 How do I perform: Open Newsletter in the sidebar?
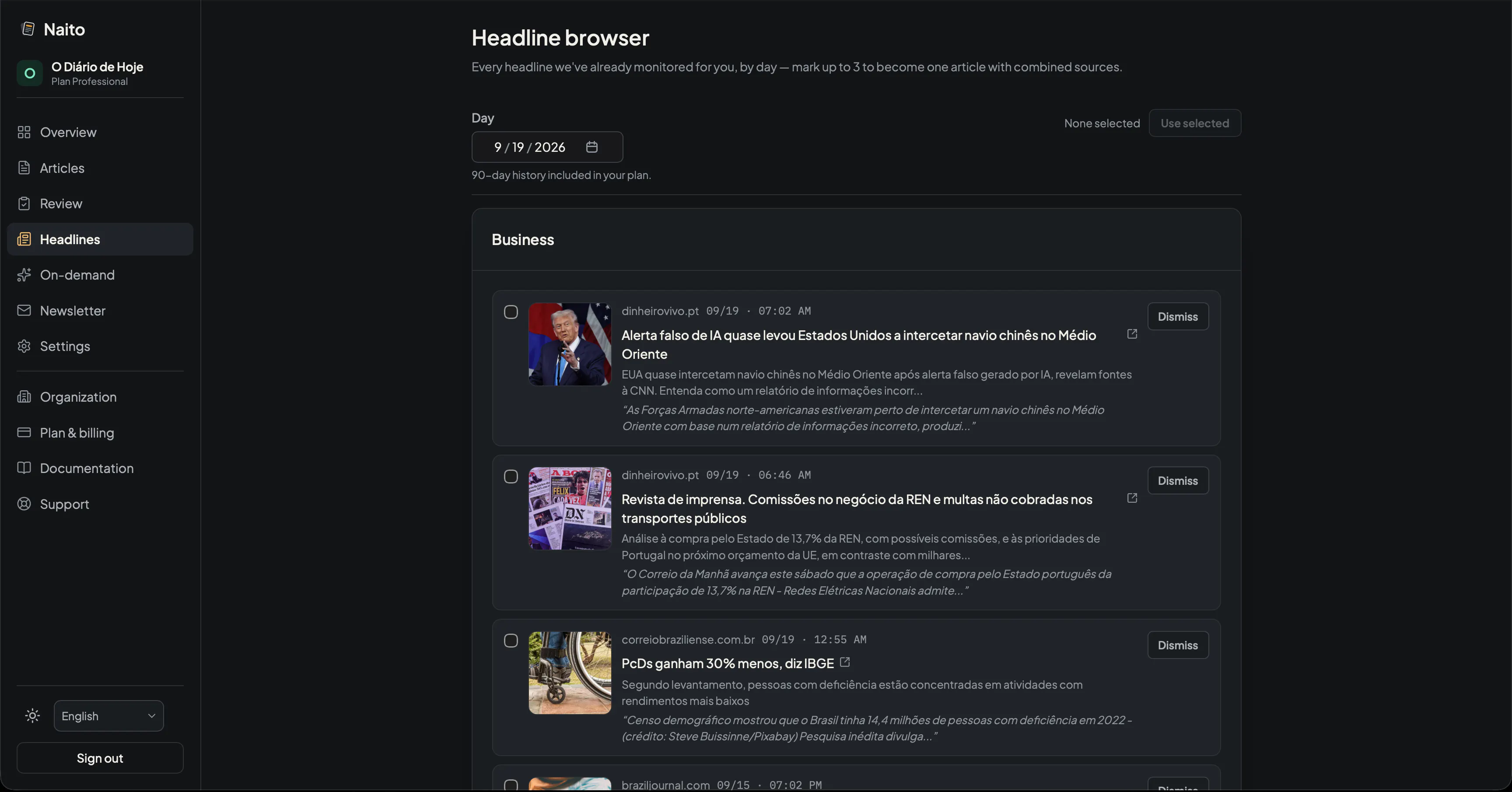tap(100, 311)
